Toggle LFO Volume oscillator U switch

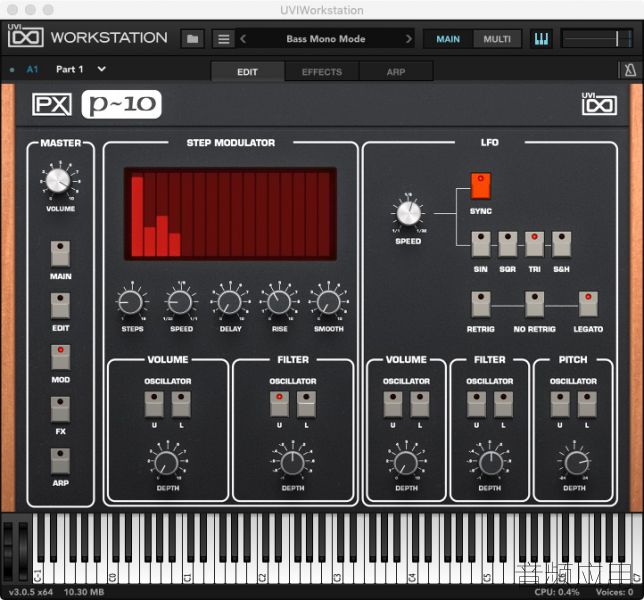coord(393,404)
